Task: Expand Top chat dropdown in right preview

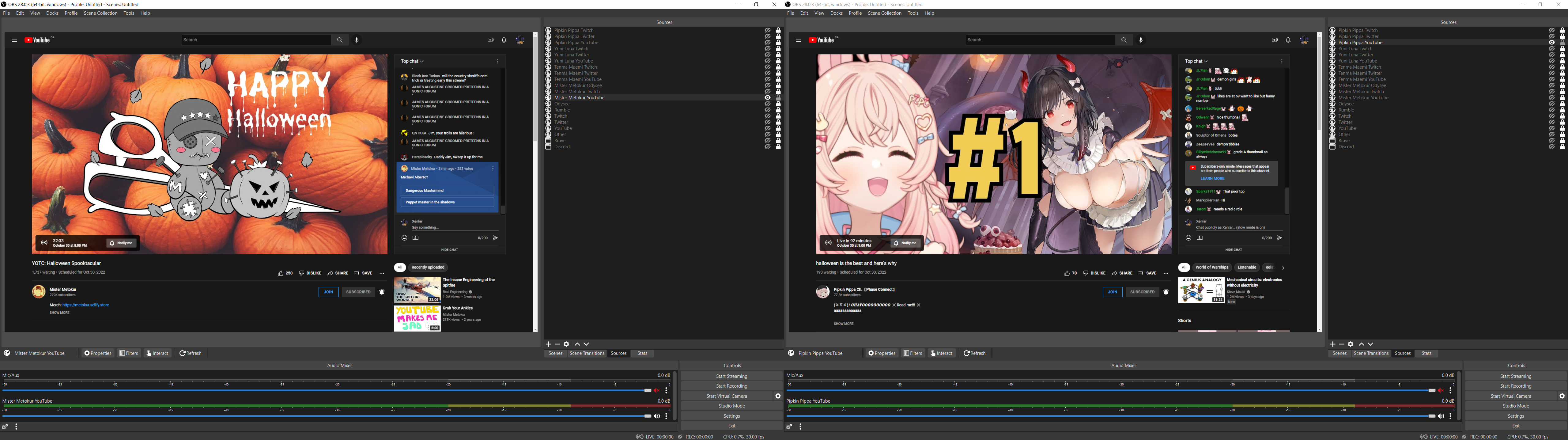Action: tap(1196, 62)
